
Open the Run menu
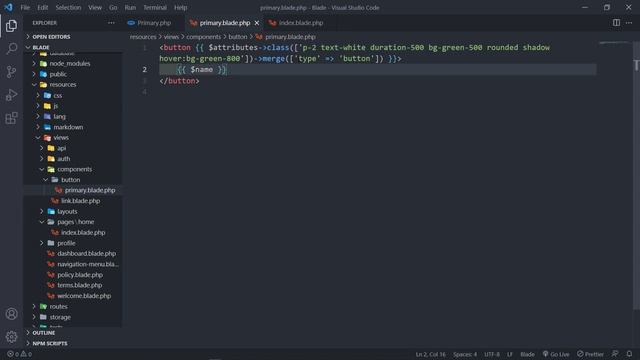pyautogui.click(x=130, y=7)
